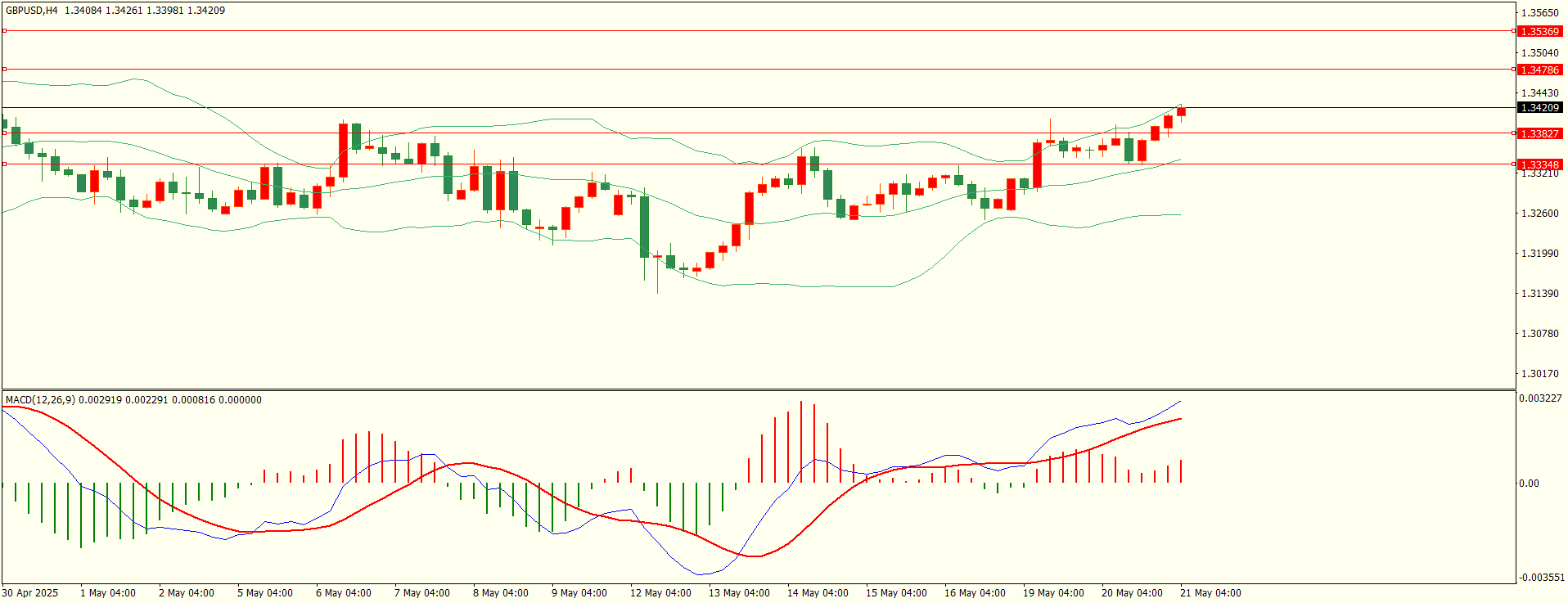Click the black current price tag 1.34209
Viewport: 1568px width, 603px height.
tap(1539, 107)
